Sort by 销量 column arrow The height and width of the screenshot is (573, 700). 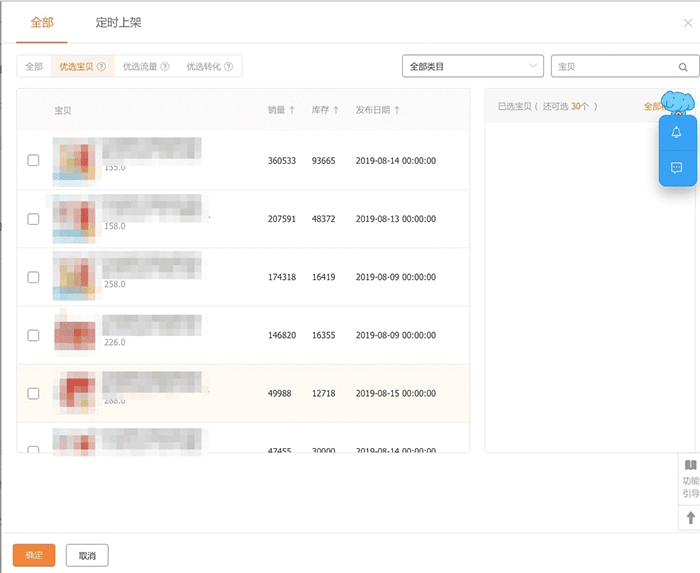pyautogui.click(x=292, y=110)
